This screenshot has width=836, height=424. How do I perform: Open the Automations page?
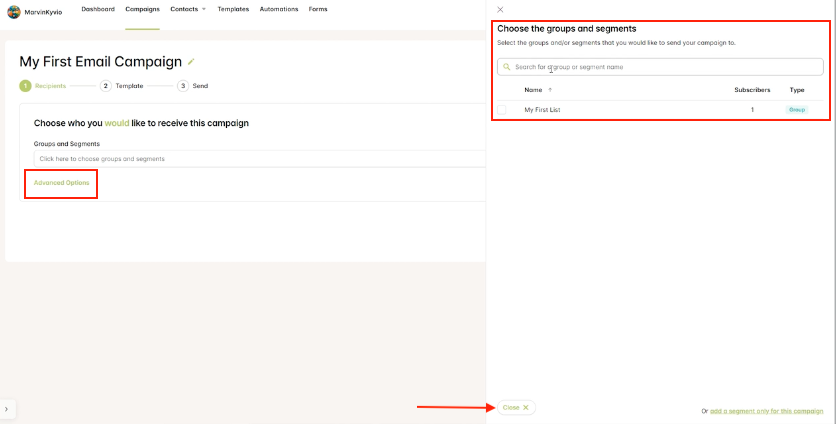(278, 9)
